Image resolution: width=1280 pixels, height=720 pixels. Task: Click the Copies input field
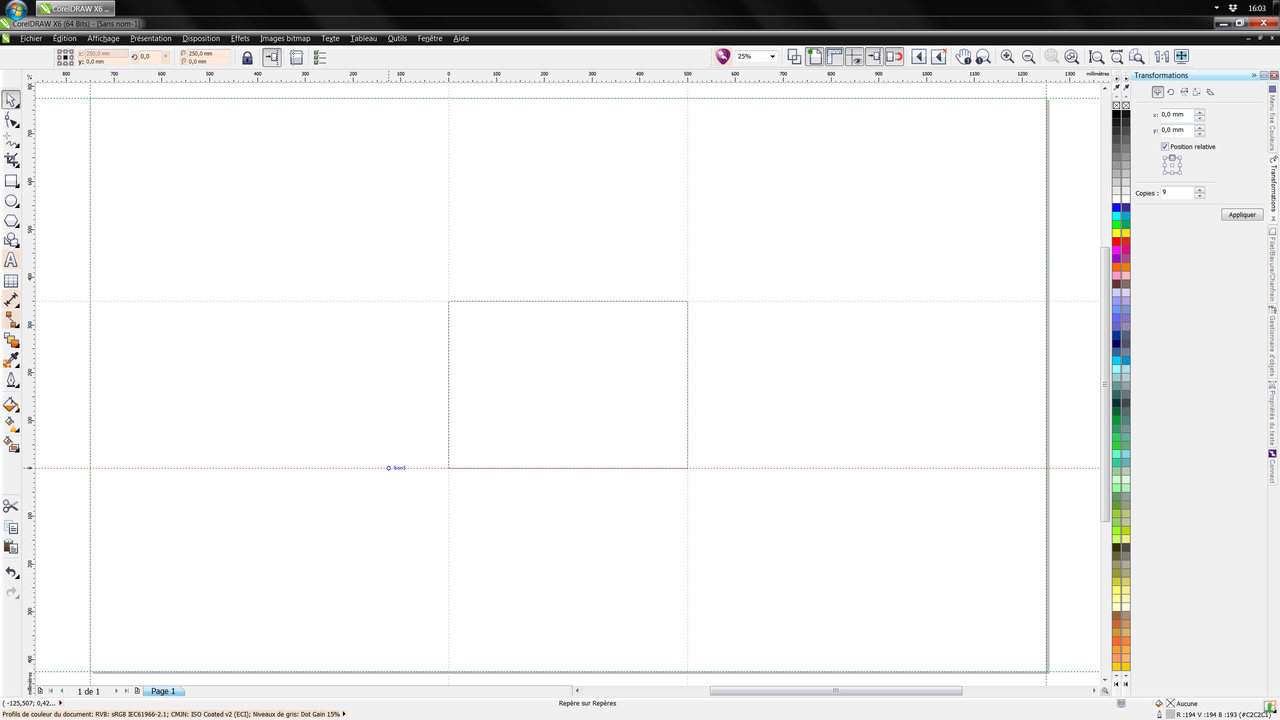pos(1176,192)
